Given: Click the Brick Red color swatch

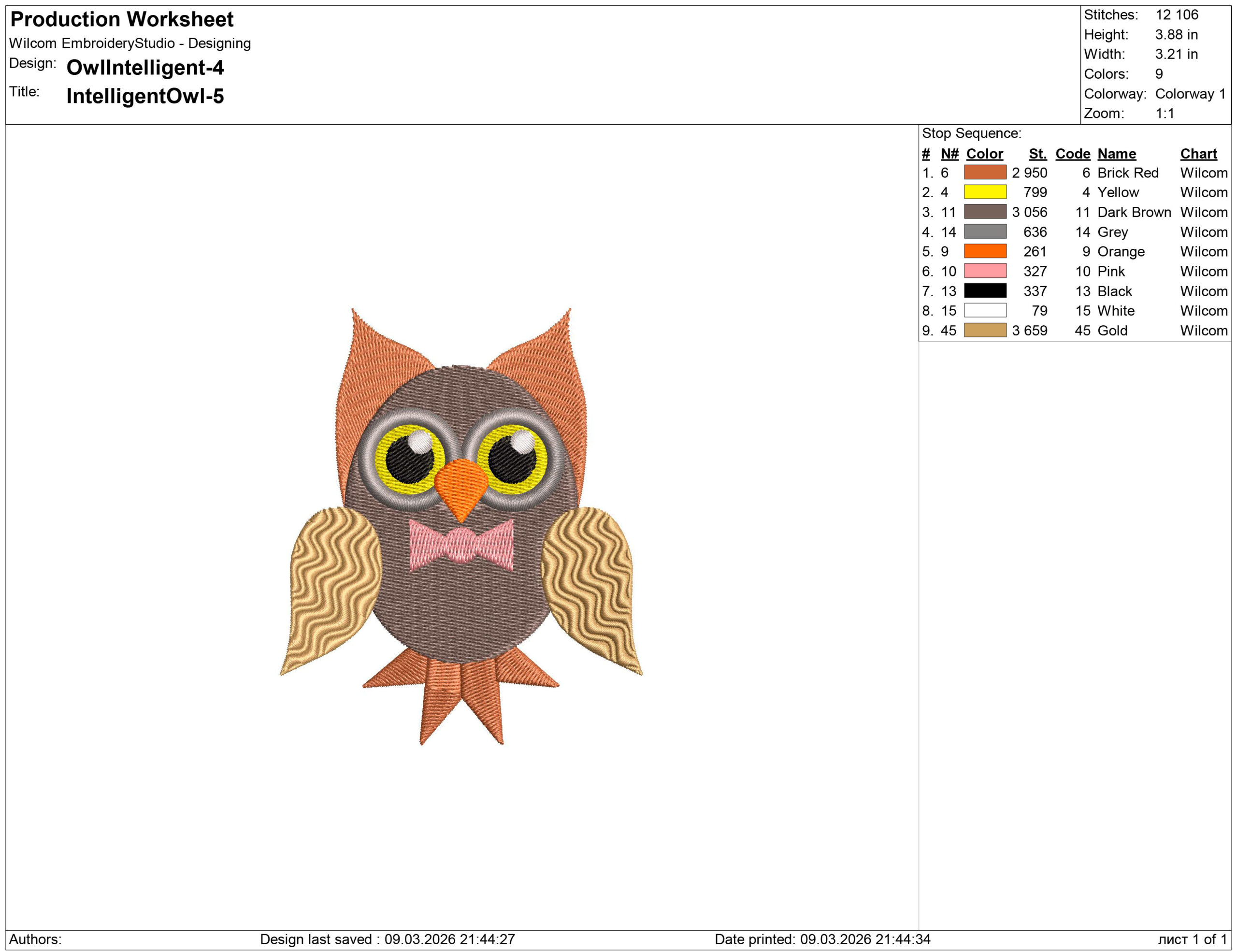Looking at the screenshot, I should tap(985, 172).
